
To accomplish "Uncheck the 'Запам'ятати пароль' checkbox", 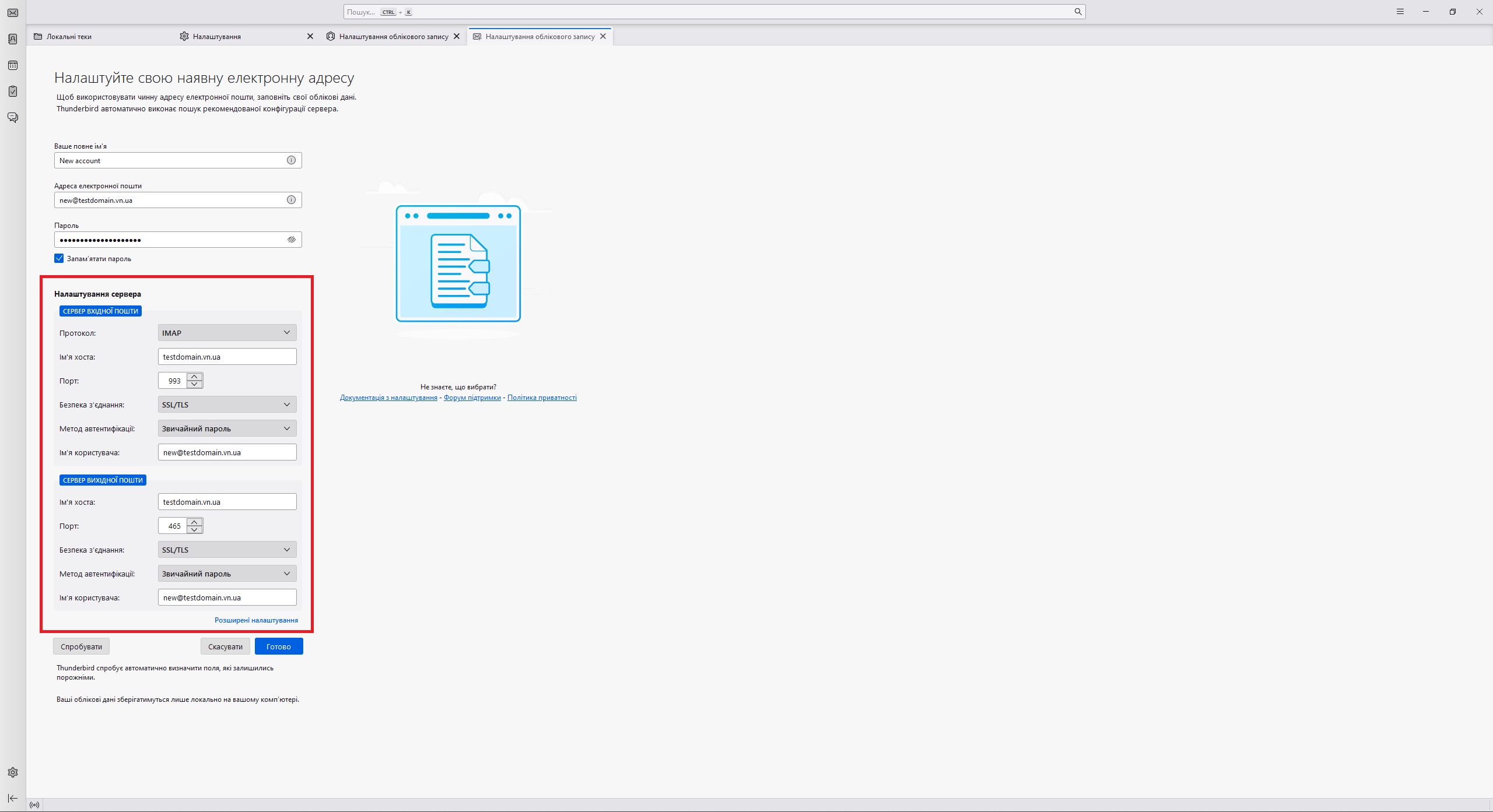I will pos(59,258).
